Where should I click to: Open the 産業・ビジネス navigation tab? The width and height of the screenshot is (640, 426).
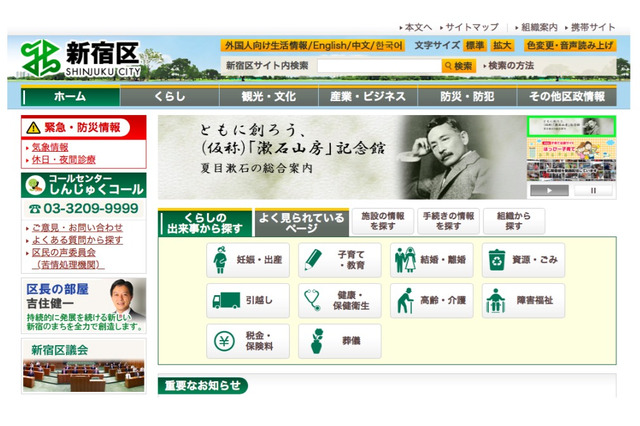(368, 96)
